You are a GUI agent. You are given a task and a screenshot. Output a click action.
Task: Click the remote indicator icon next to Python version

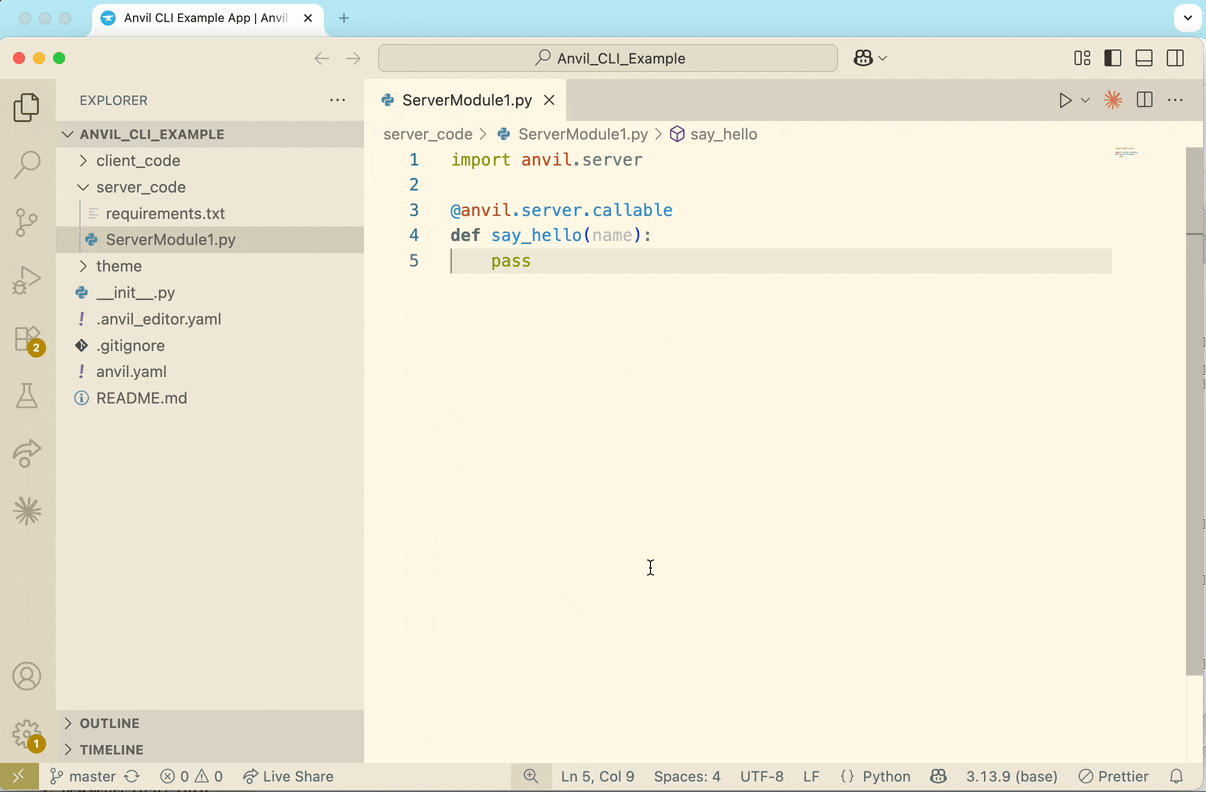938,776
